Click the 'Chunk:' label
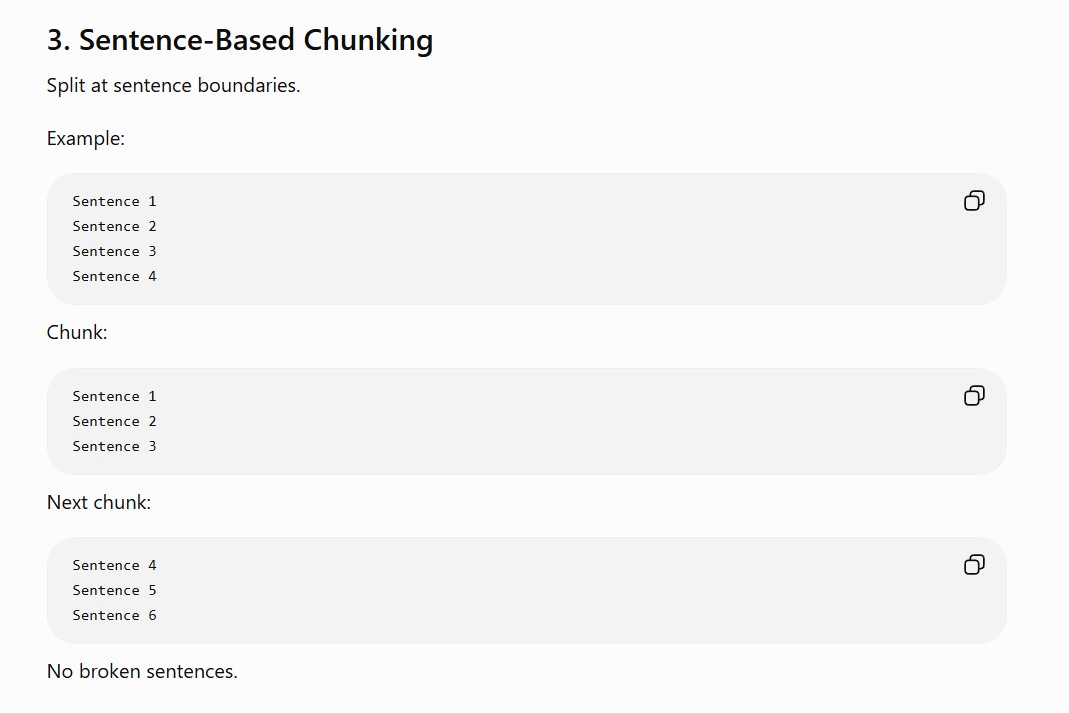The width and height of the screenshot is (1069, 713). coord(77,333)
